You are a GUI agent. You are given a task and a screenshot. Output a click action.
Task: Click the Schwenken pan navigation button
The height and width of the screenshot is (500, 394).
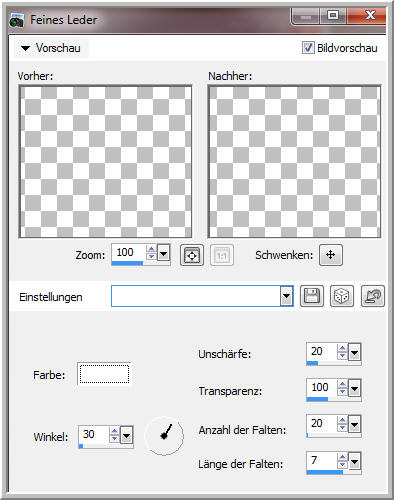[330, 255]
